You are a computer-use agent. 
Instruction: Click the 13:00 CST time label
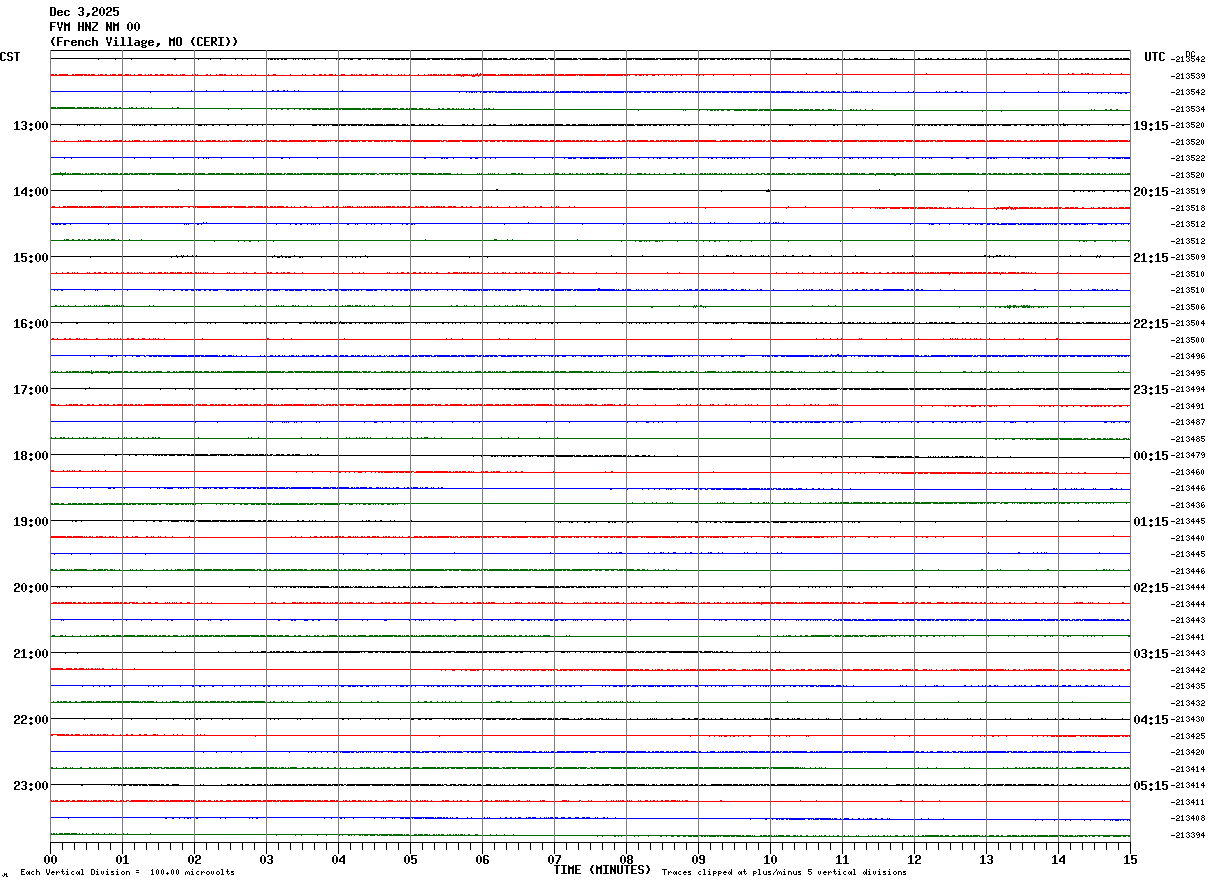[30, 126]
